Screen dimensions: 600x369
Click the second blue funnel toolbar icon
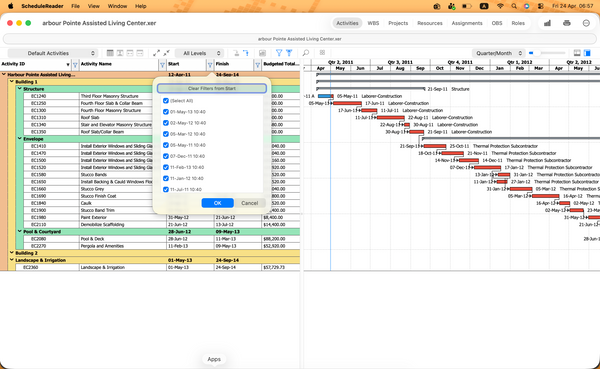[x=289, y=53]
